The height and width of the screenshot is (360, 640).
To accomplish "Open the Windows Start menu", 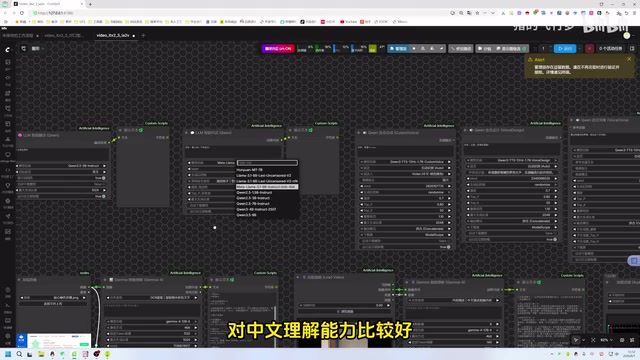I will pos(8,354).
